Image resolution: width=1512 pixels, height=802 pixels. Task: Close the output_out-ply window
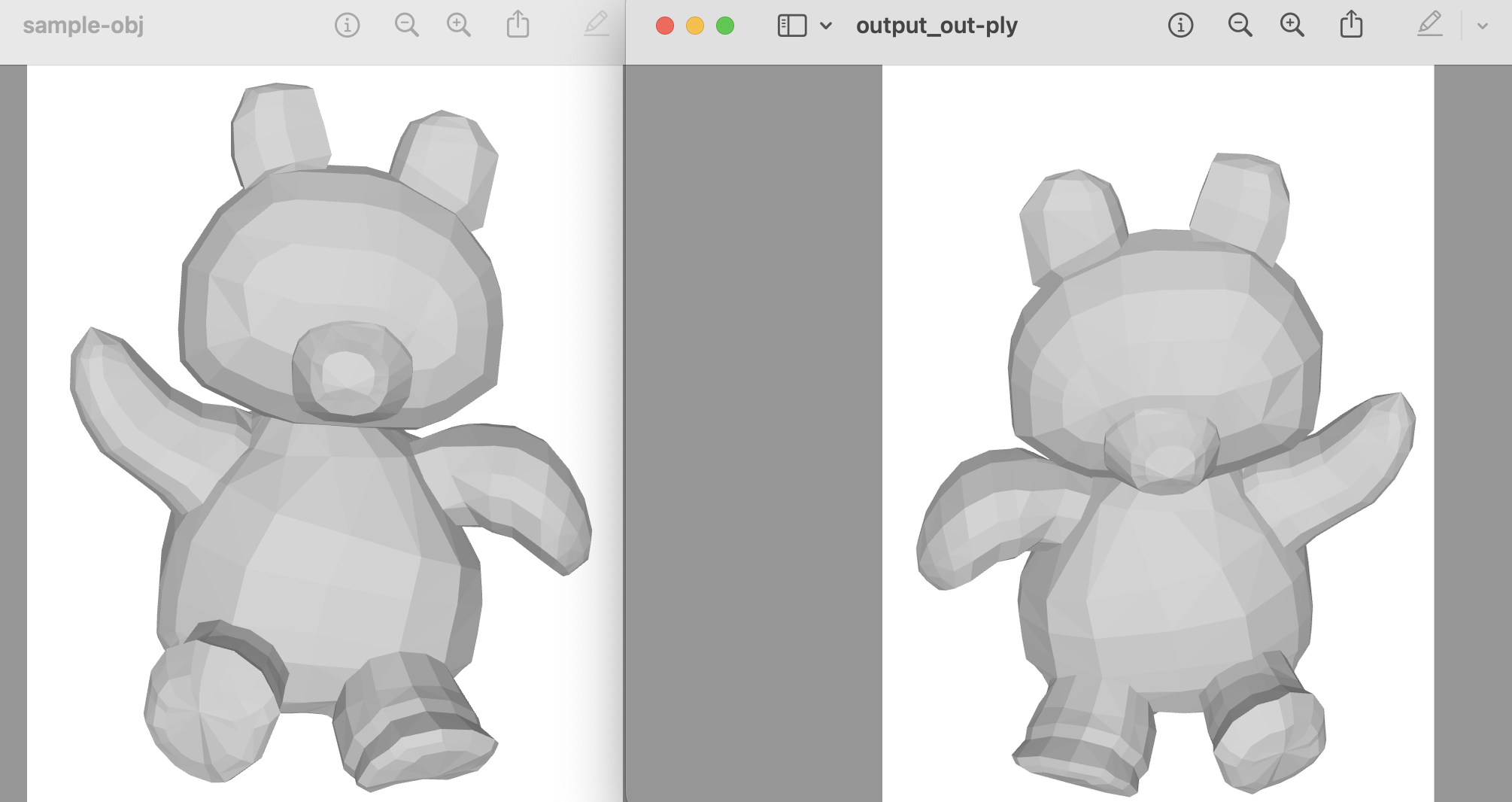[665, 26]
